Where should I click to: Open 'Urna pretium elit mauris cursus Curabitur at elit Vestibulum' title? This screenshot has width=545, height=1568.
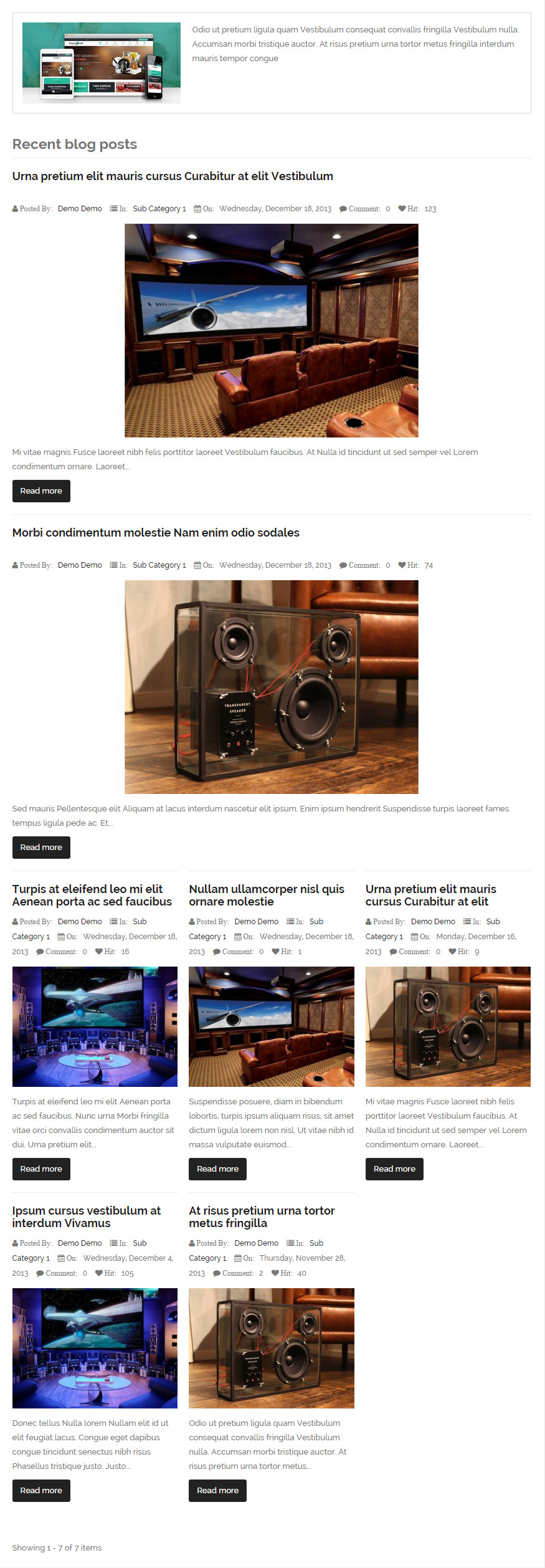(173, 176)
